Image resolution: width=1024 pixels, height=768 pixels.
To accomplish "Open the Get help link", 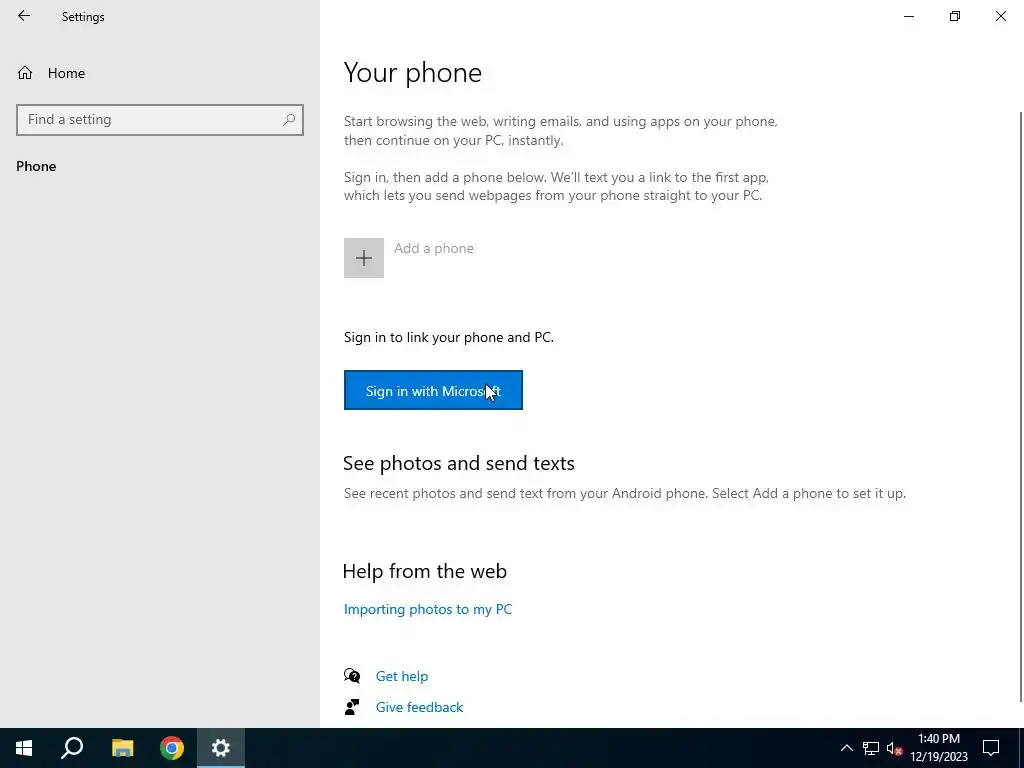I will [x=402, y=676].
